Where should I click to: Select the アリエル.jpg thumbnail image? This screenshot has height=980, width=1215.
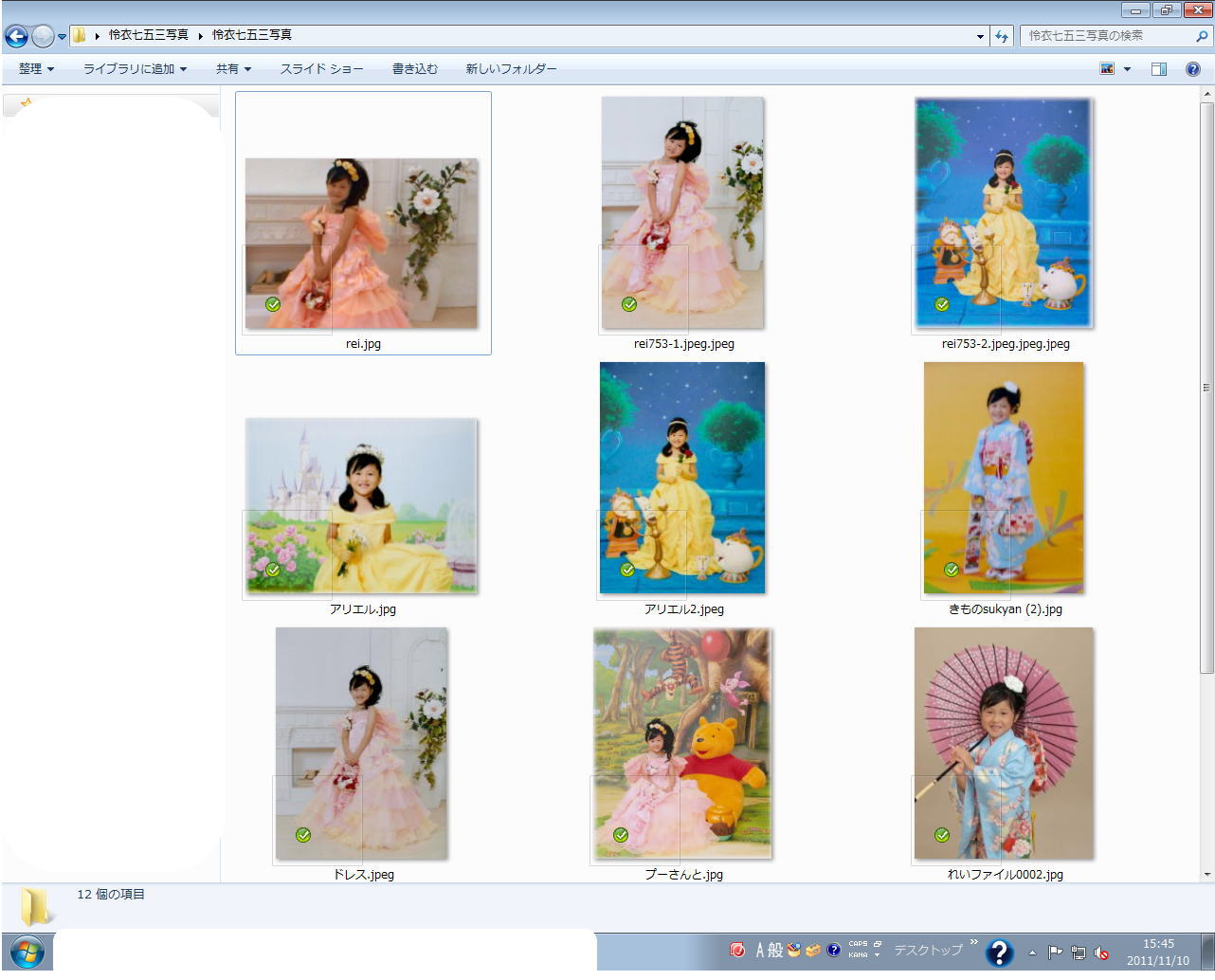(361, 506)
